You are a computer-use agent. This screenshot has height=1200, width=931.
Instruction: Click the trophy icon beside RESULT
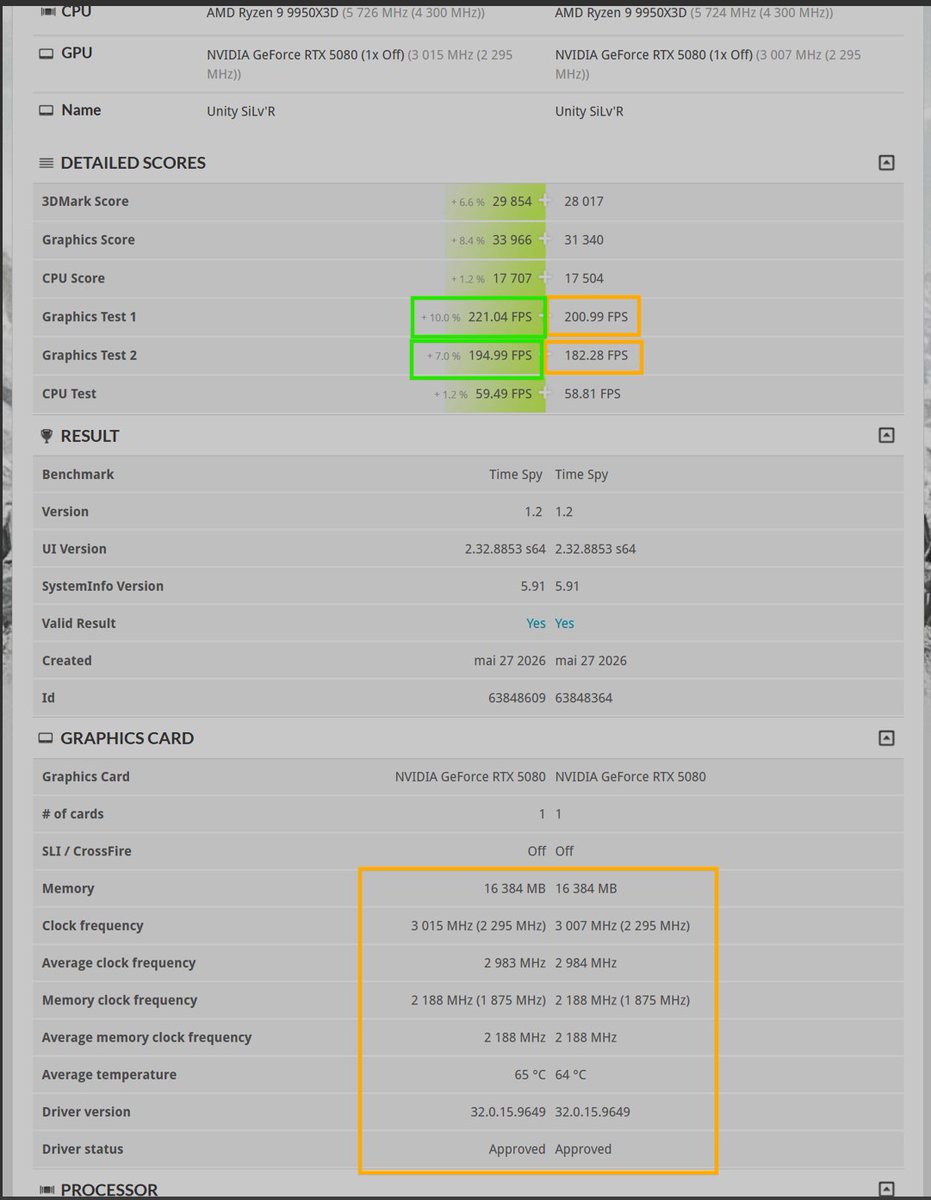click(46, 436)
